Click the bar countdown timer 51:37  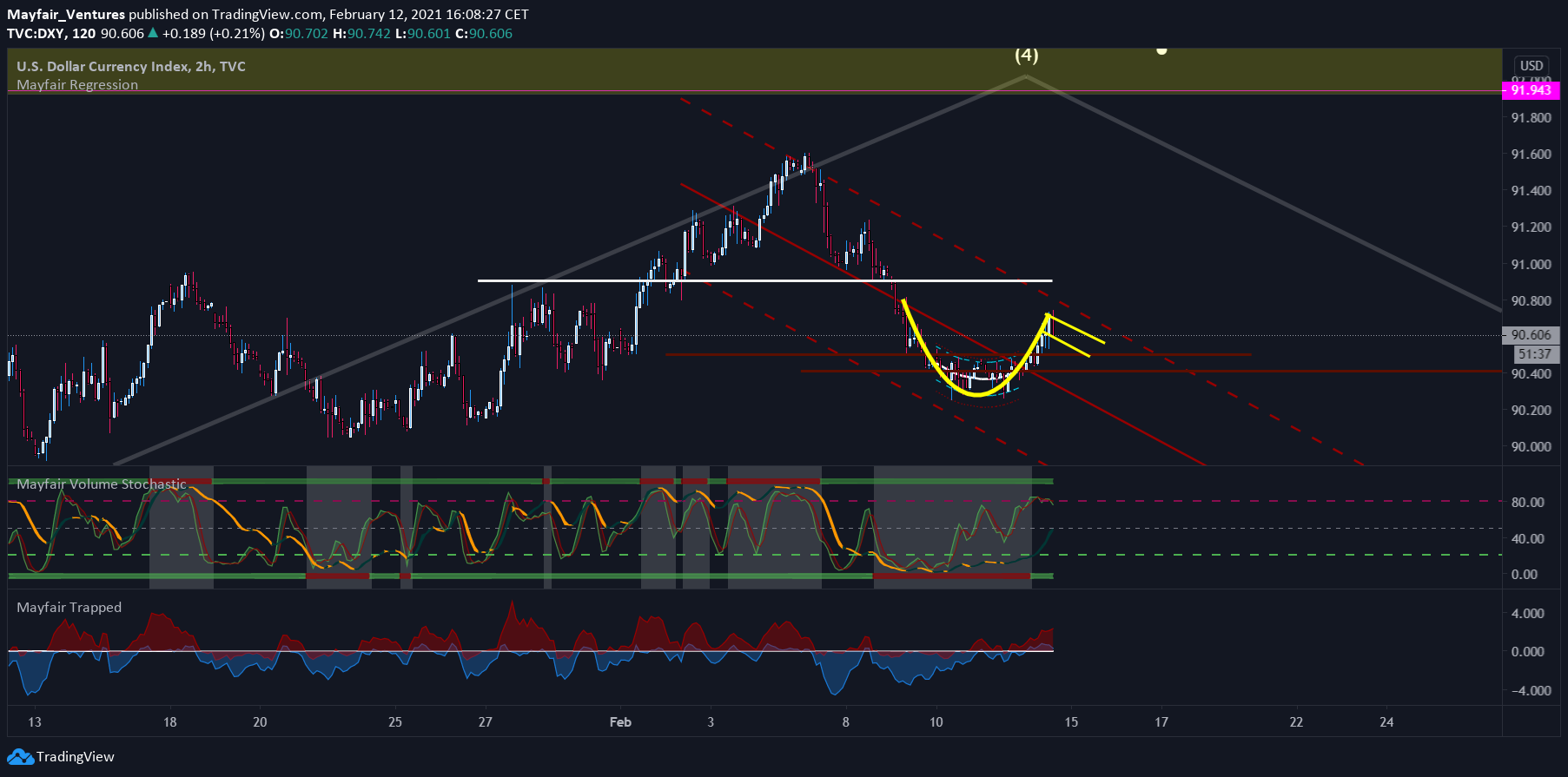(1535, 354)
